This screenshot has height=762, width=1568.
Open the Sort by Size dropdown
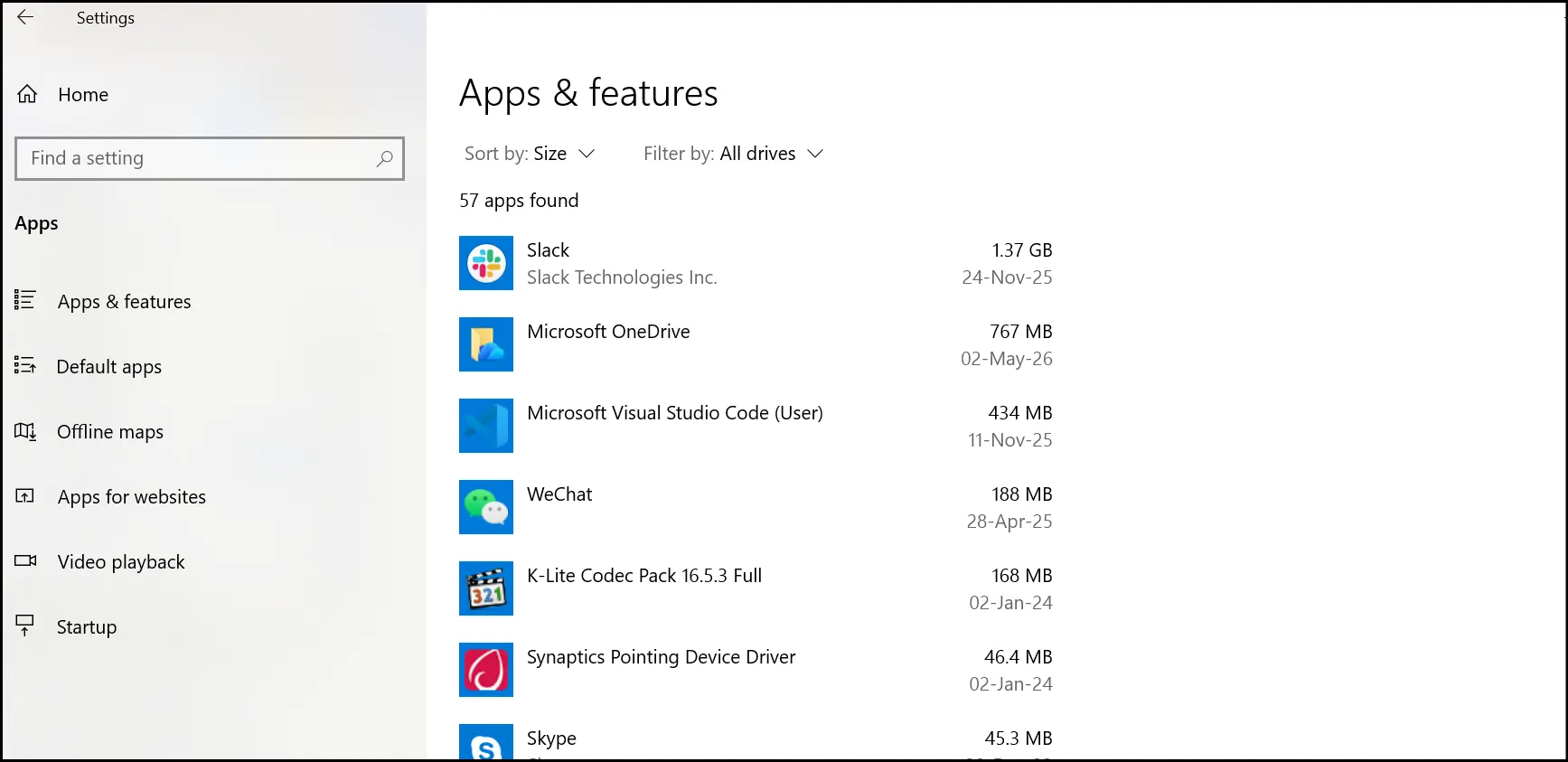530,154
